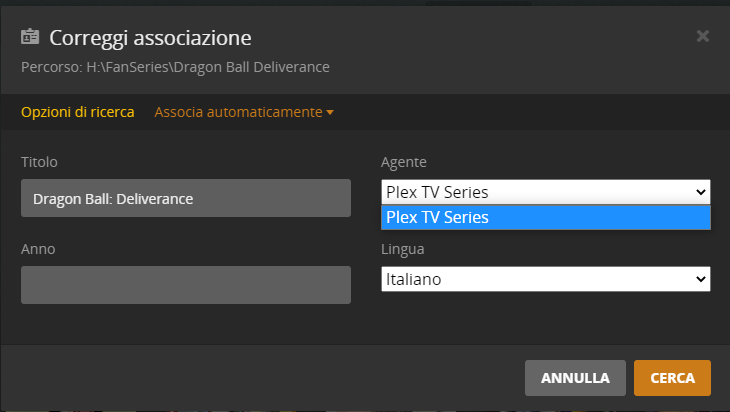Viewport: 730px width, 412px height.
Task: Click the Agente dropdown arrow
Action: pyautogui.click(x=700, y=192)
